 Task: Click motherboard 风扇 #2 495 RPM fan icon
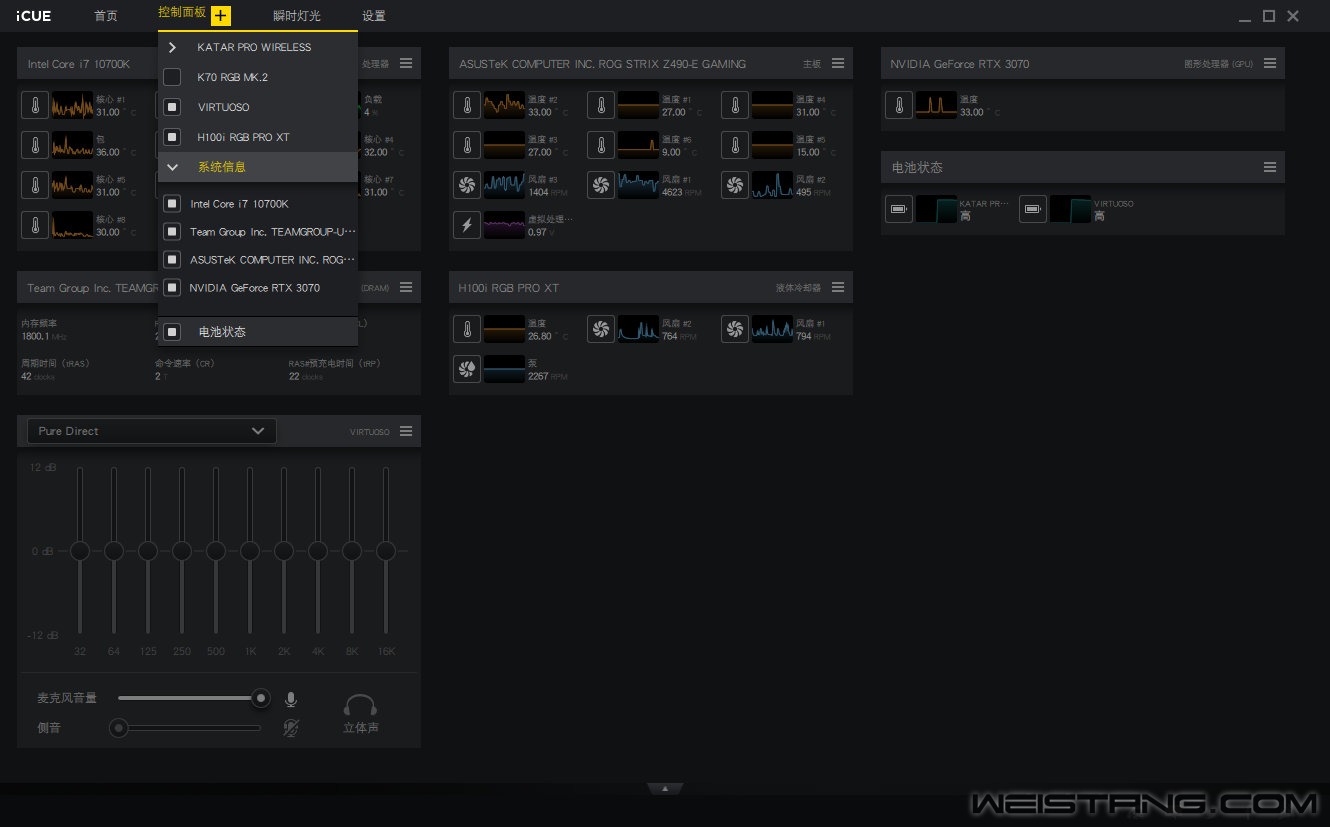735,185
